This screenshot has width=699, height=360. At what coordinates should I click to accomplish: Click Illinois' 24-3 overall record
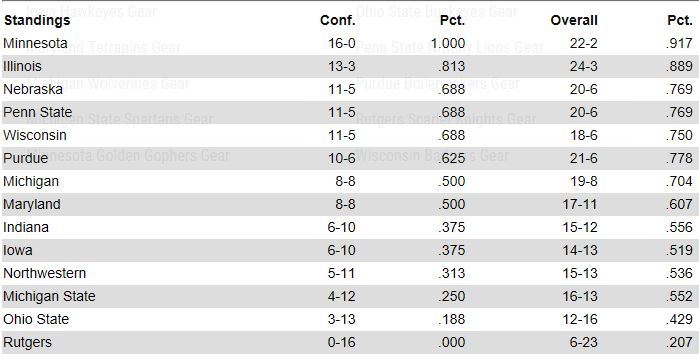pyautogui.click(x=583, y=66)
